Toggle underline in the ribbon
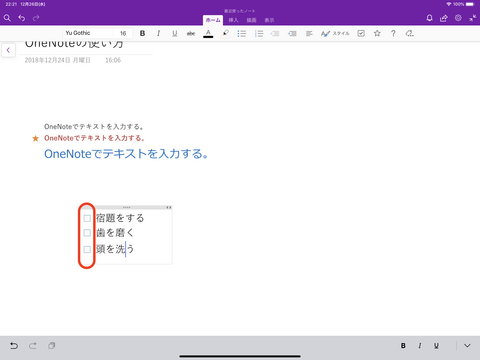 click(x=175, y=33)
